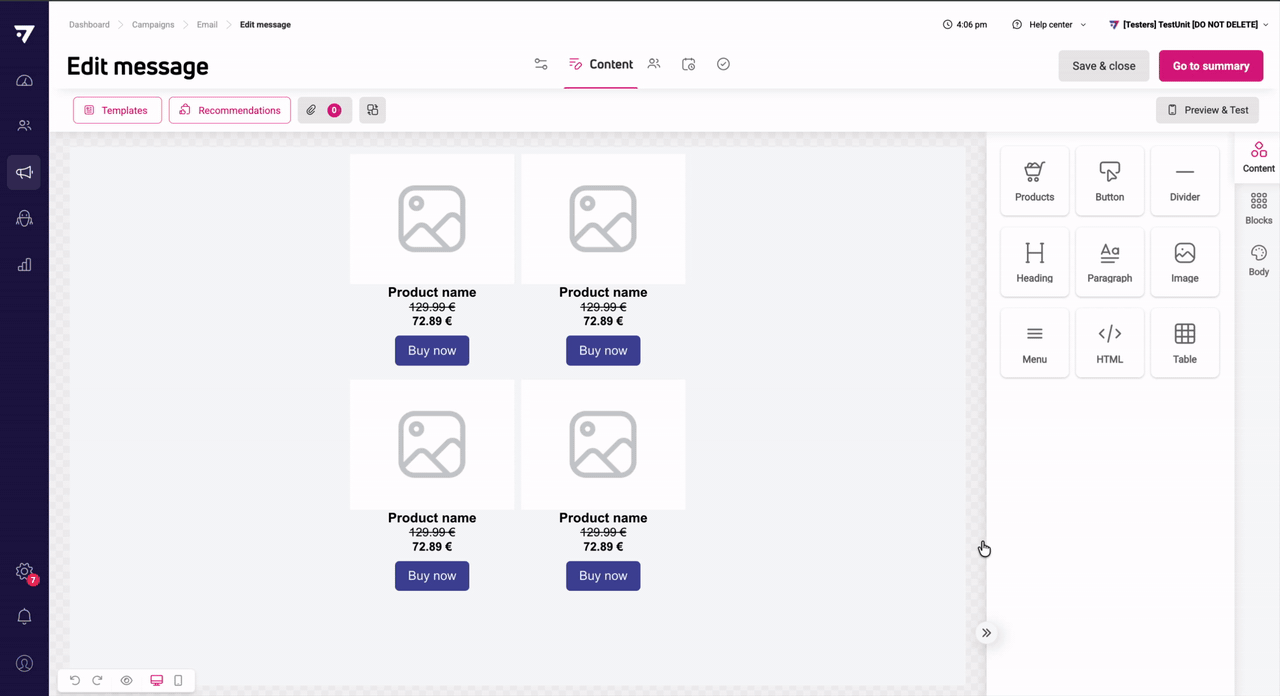Screen dimensions: 1280x696
Task: Open the user profile icon in sidebar
Action: (x=24, y=663)
